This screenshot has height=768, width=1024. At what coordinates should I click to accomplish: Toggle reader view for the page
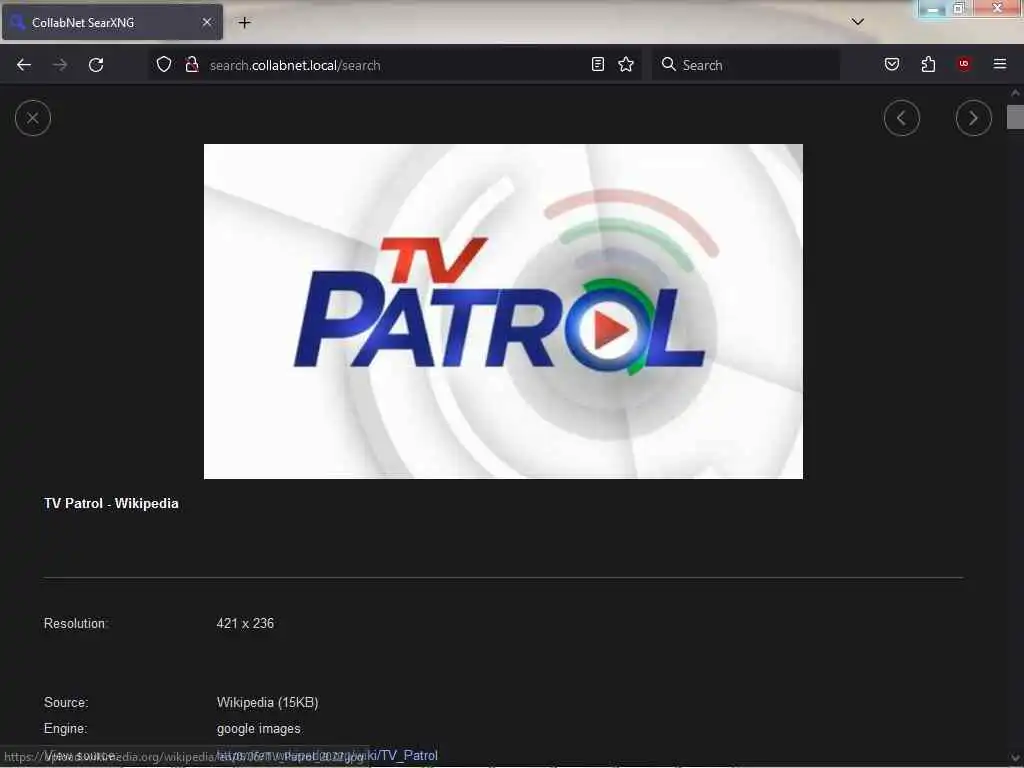point(598,65)
